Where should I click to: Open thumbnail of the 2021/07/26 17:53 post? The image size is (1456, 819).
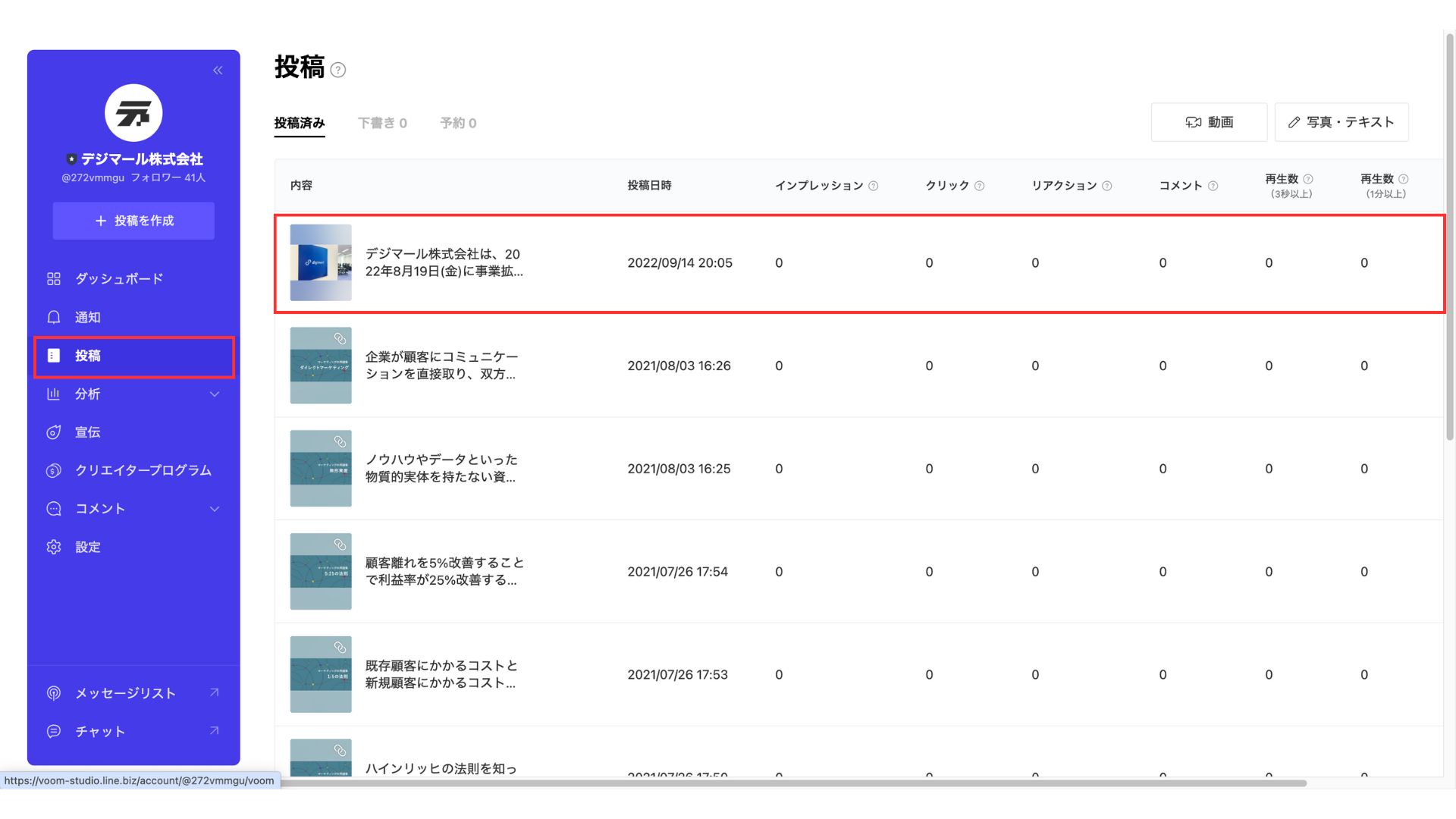[321, 674]
